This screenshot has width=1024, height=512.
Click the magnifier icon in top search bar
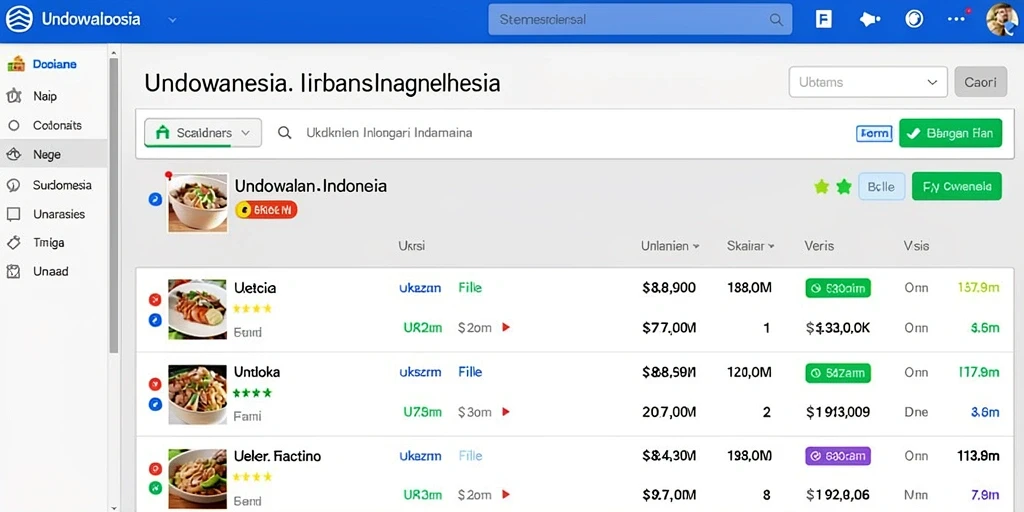coord(776,20)
